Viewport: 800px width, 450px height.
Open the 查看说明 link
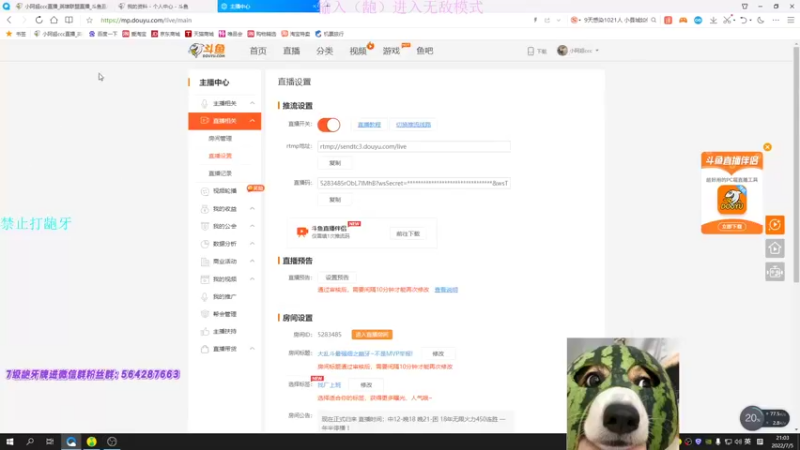[x=446, y=290]
